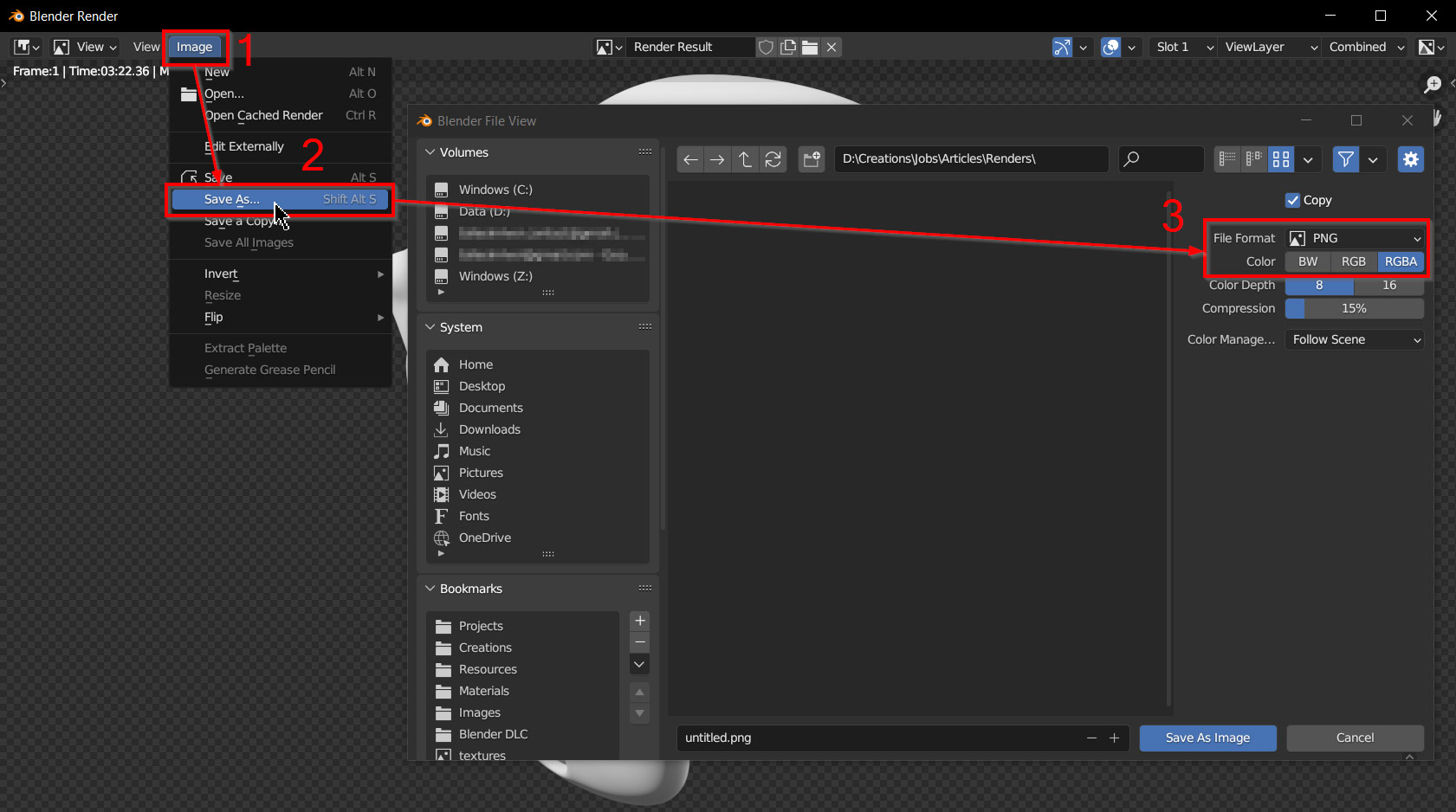Open Color Management Follow Scene dropdown
Viewport: 1456px width, 812px height.
pos(1355,339)
